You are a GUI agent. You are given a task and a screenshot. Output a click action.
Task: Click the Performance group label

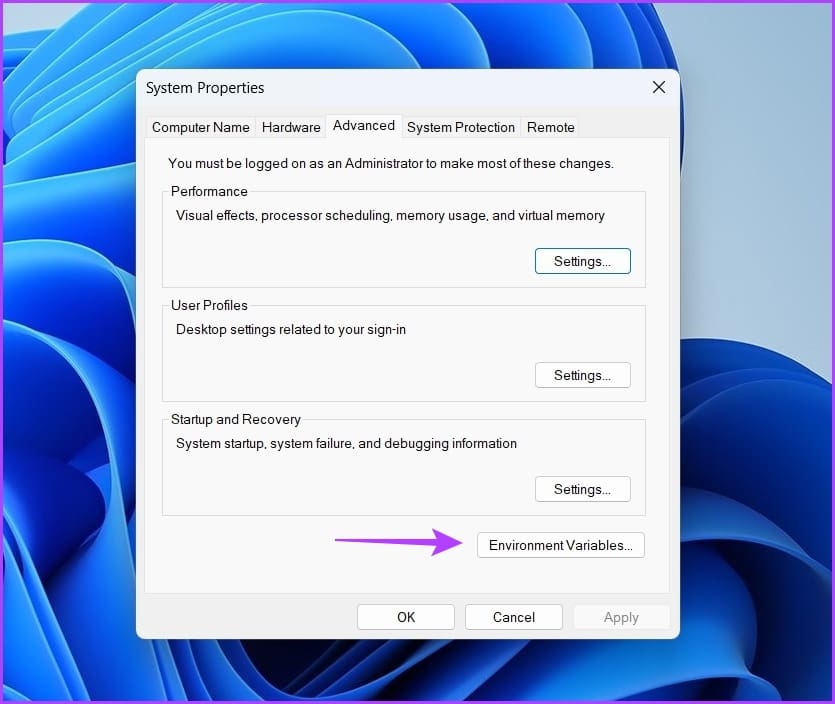pyautogui.click(x=209, y=191)
